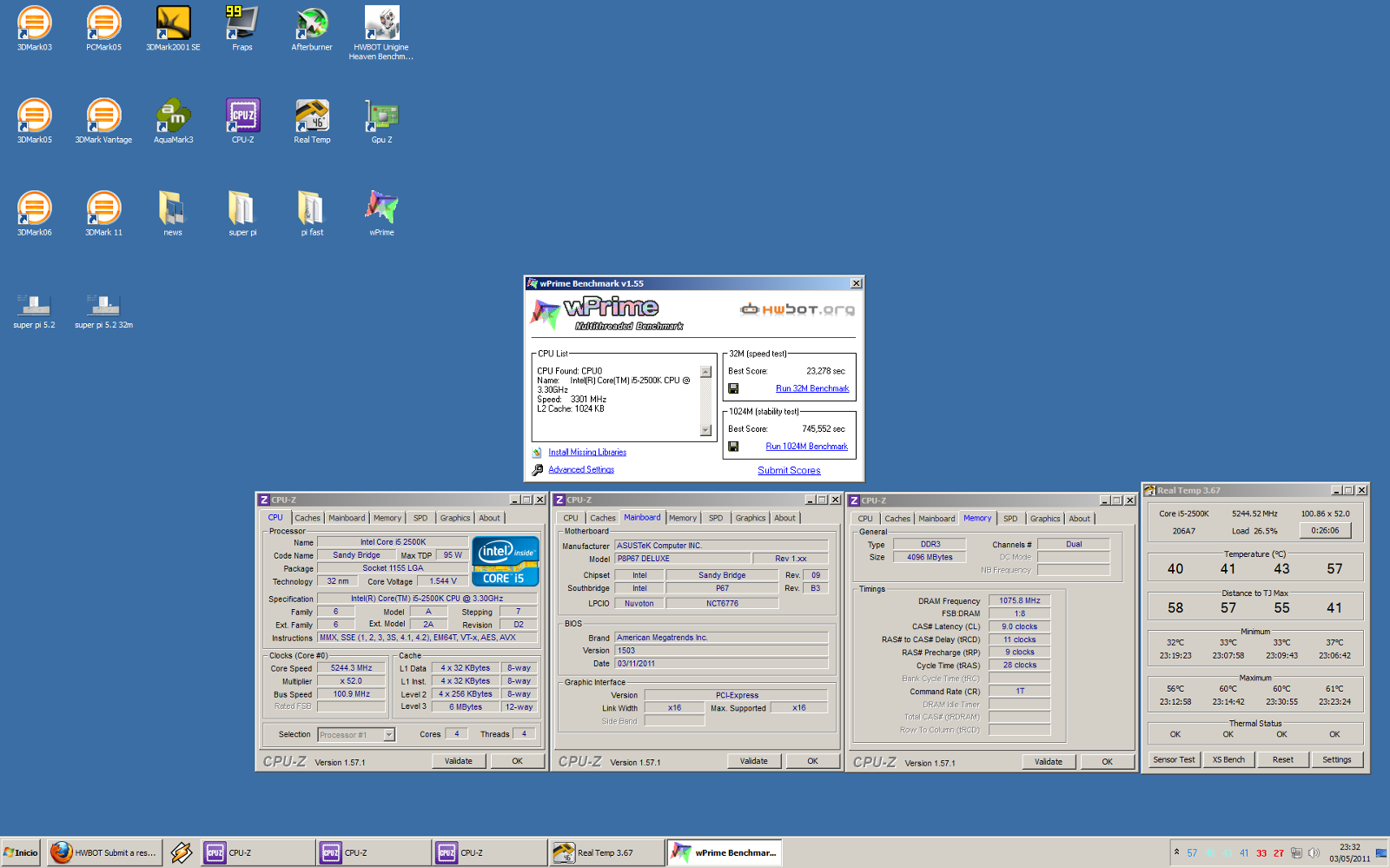Image resolution: width=1390 pixels, height=868 pixels.
Task: Reset Real Temp min/max values
Action: [1283, 759]
